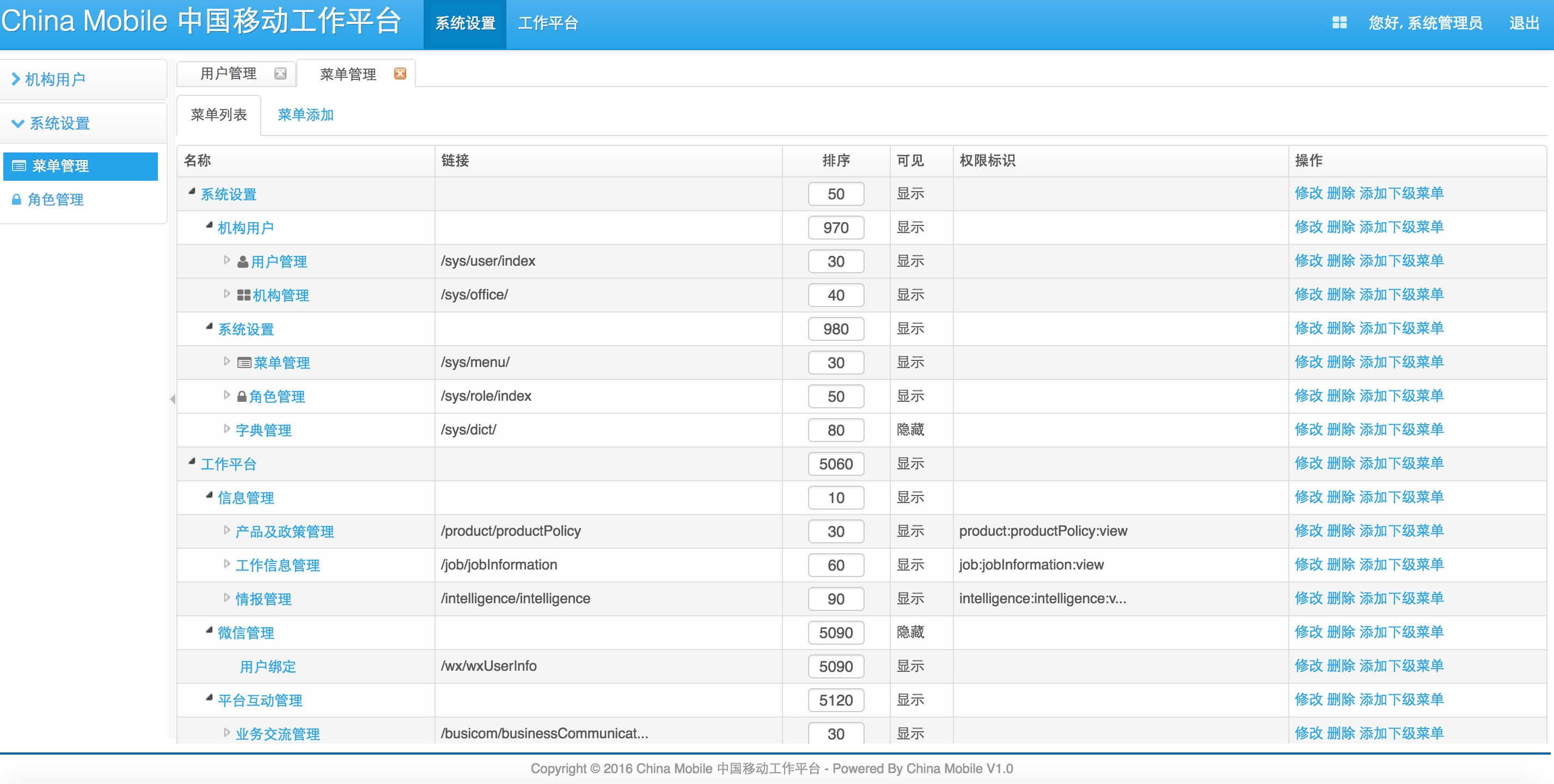Click 退出 to log out
1554x784 pixels.
click(x=1524, y=23)
